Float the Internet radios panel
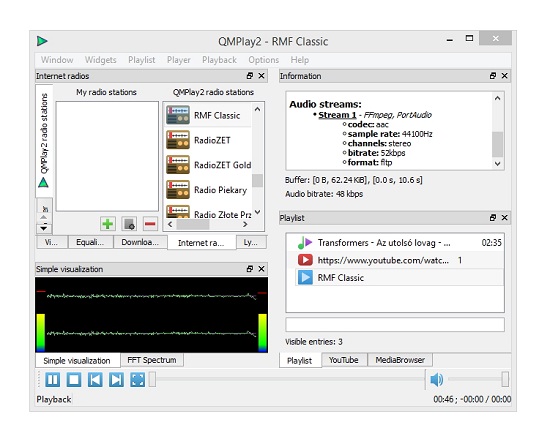Viewport: 550px width, 436px height. tap(250, 76)
